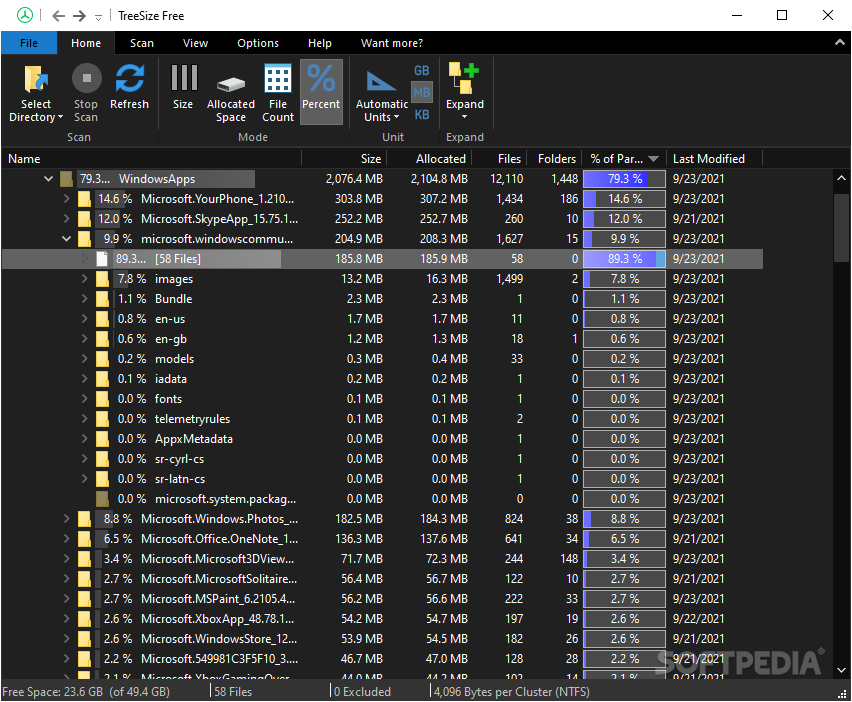Viewport: 852px width, 702px height.
Task: Refresh the scan results
Action: pos(129,87)
